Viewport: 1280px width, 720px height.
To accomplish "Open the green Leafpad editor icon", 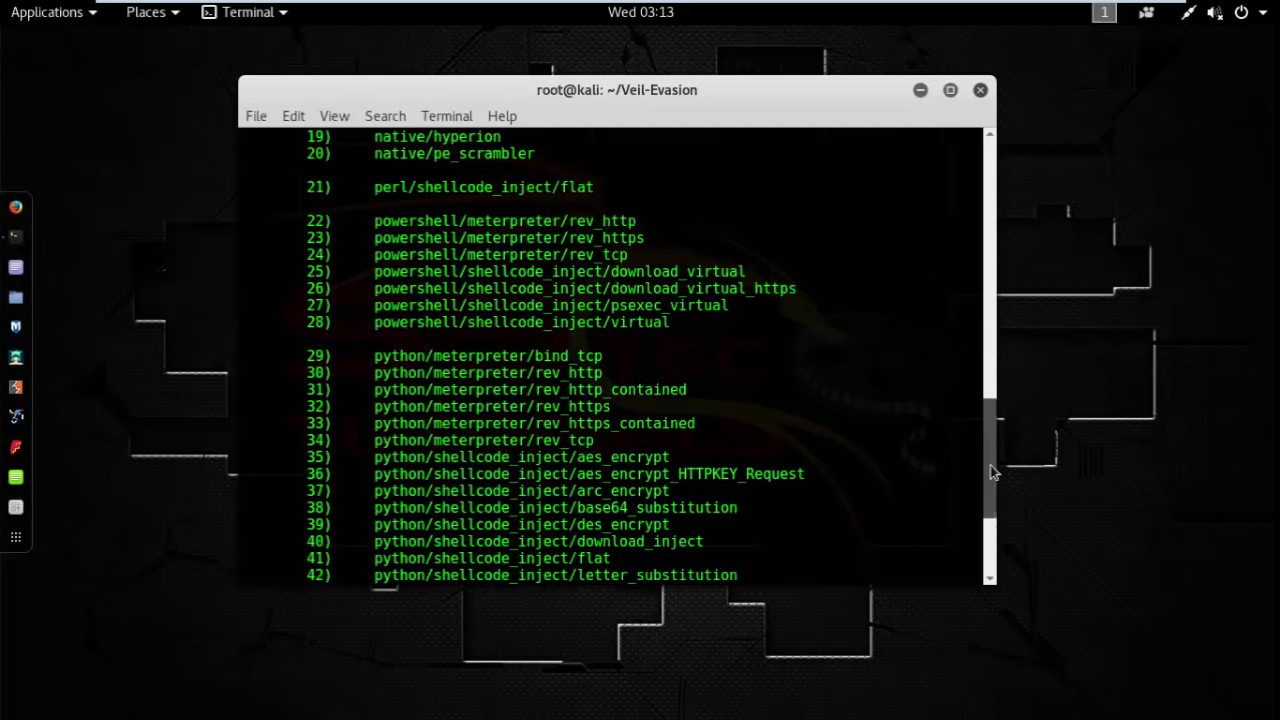I will [x=16, y=477].
